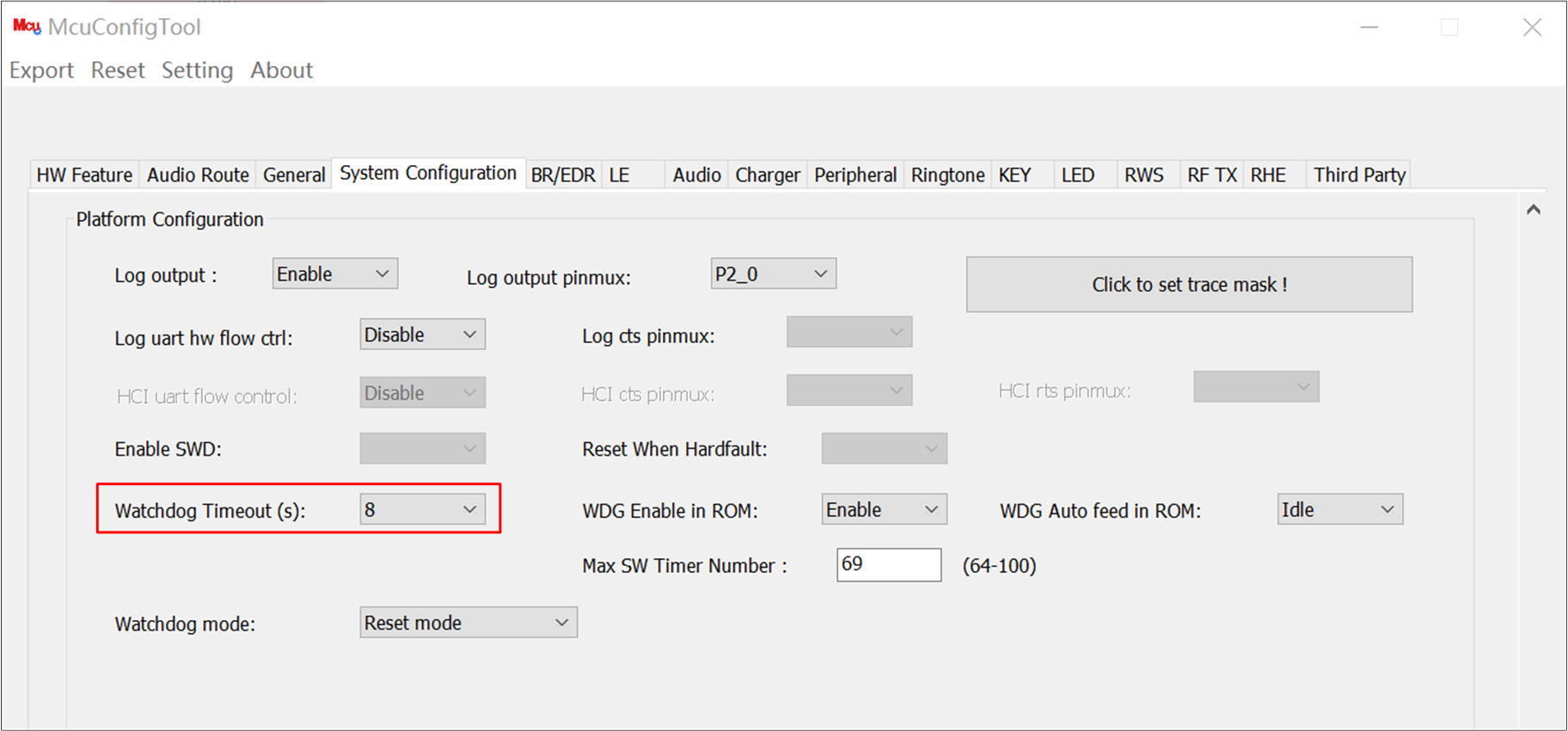Go to the BR/EDR tab

coord(562,175)
